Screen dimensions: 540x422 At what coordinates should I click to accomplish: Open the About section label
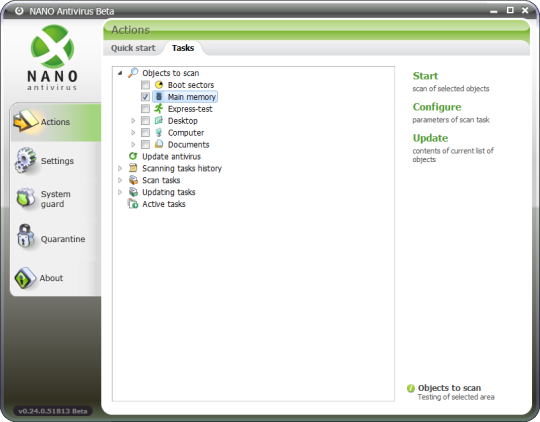pyautogui.click(x=51, y=278)
